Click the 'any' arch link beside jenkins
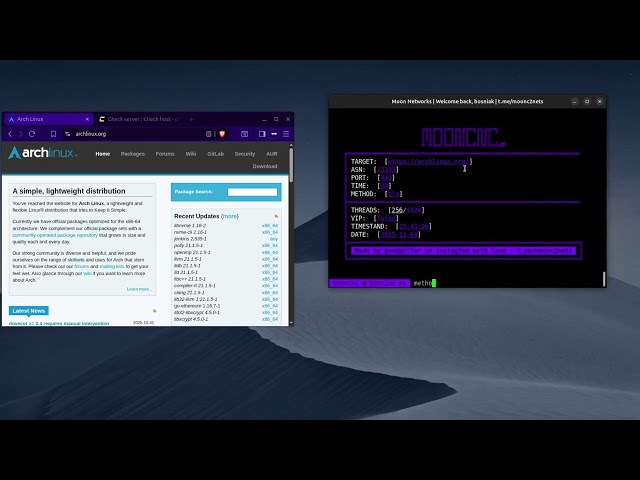Image resolution: width=640 pixels, height=480 pixels. [x=273, y=239]
